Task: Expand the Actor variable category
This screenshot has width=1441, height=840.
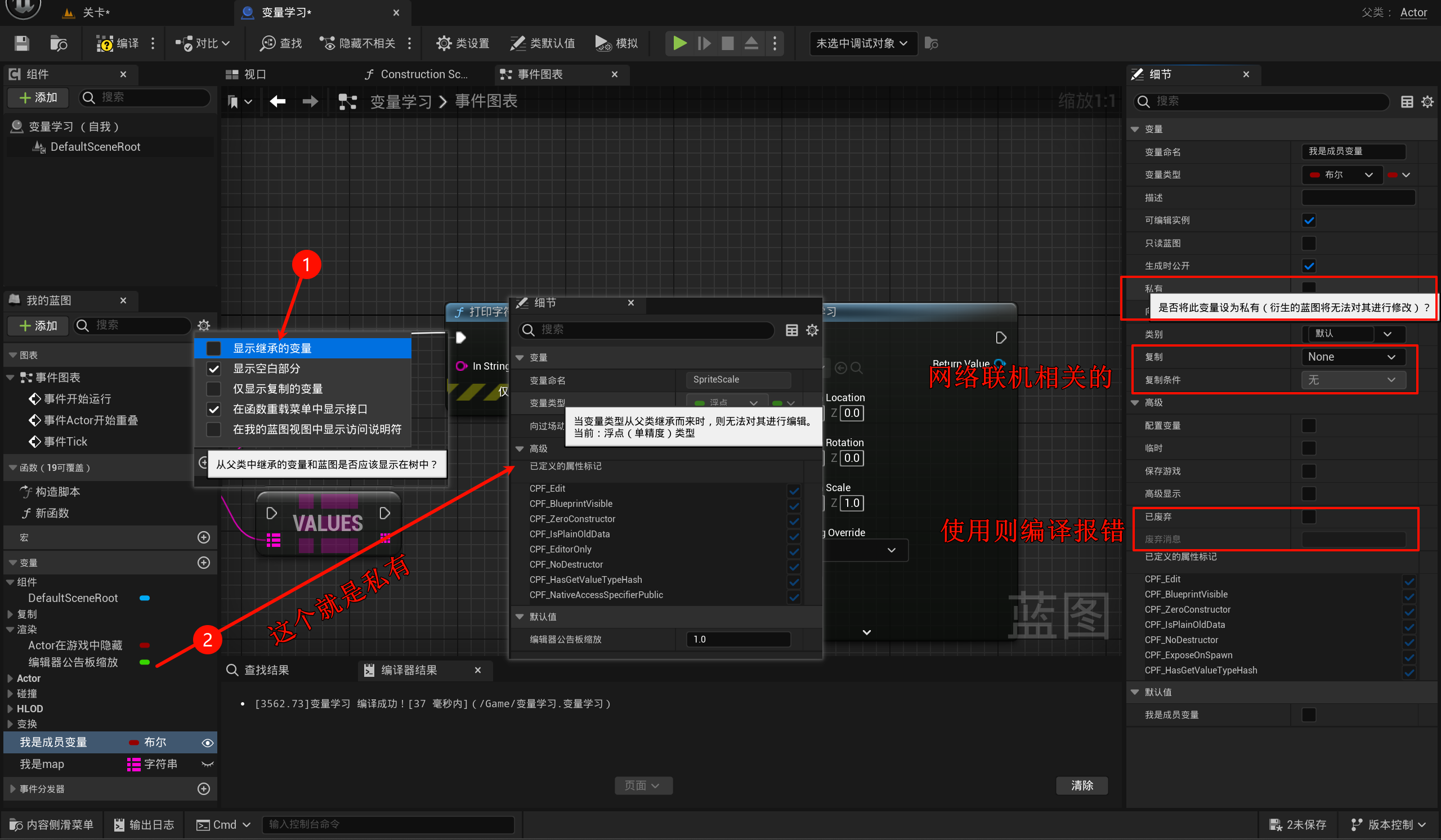Action: point(10,679)
